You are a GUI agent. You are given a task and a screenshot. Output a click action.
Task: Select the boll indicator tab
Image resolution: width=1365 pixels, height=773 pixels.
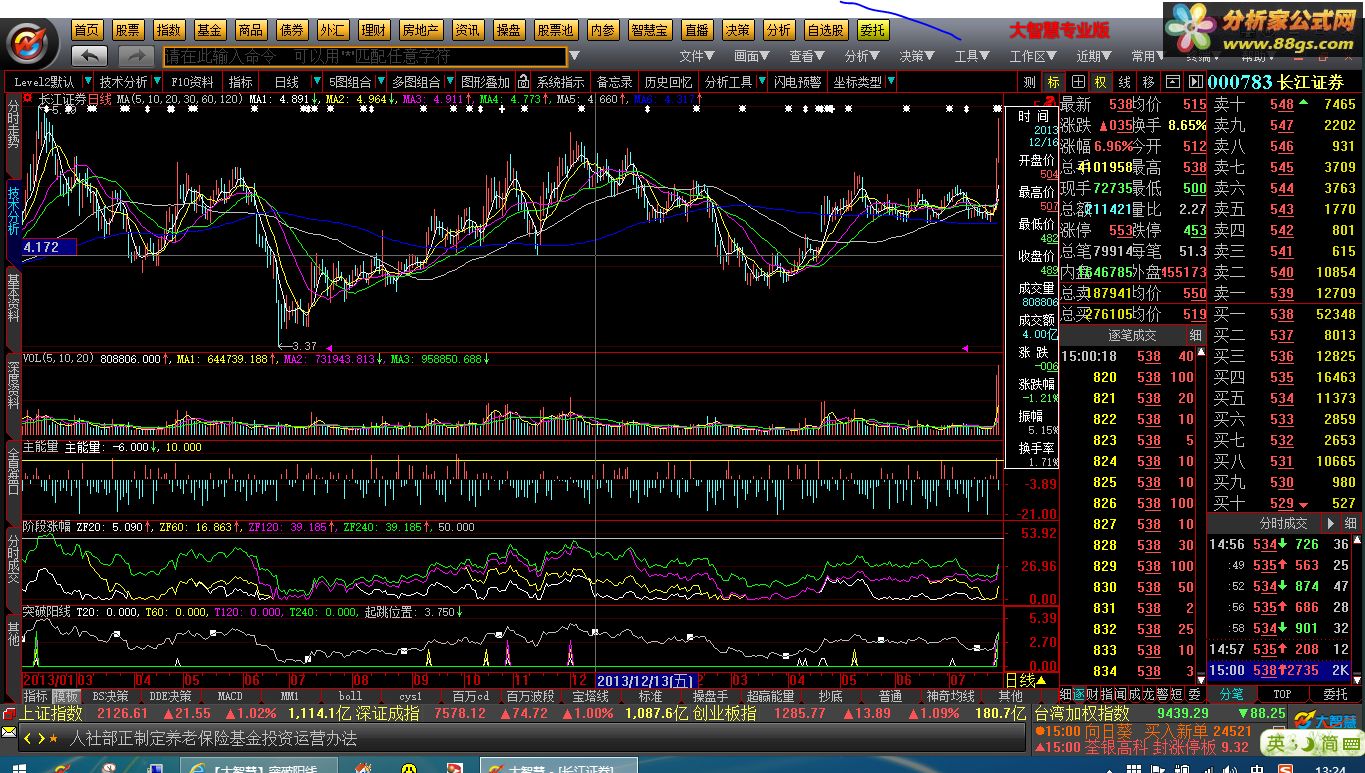350,695
